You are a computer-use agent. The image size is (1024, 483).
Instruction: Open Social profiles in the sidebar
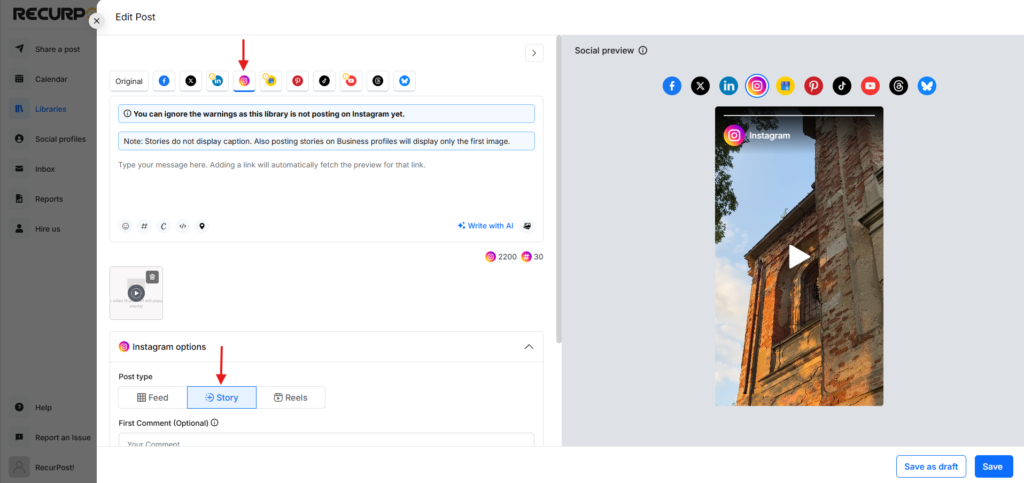point(48,139)
